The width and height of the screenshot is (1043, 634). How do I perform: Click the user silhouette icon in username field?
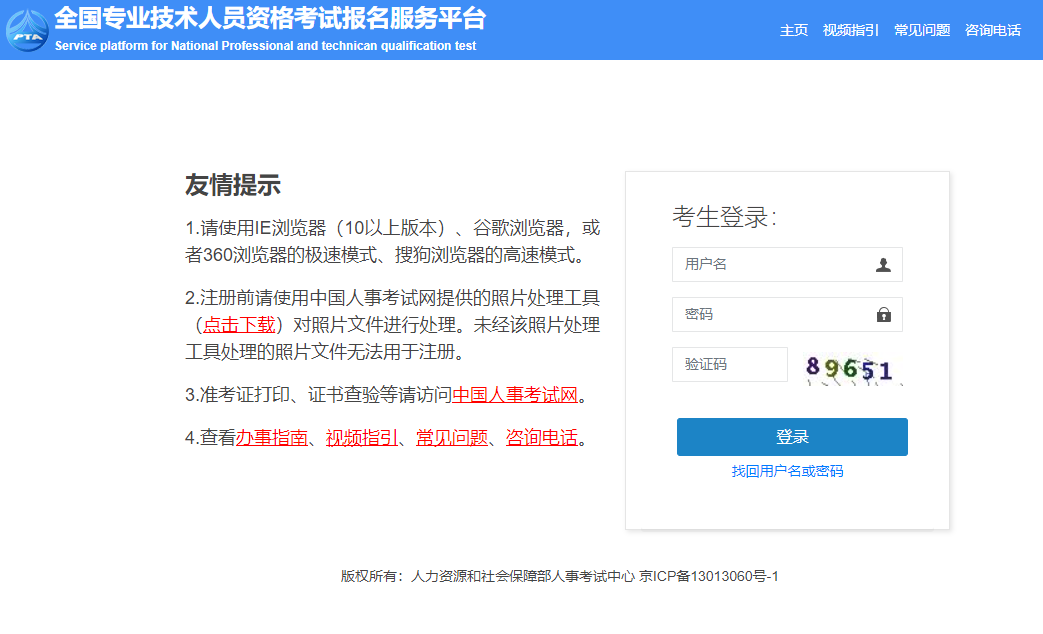click(884, 264)
